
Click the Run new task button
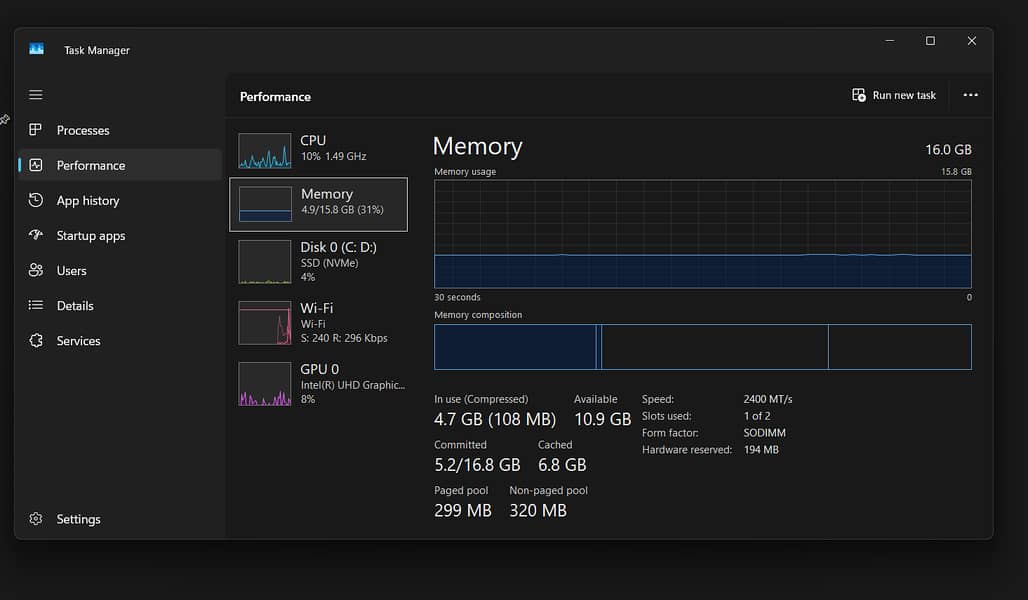click(894, 95)
